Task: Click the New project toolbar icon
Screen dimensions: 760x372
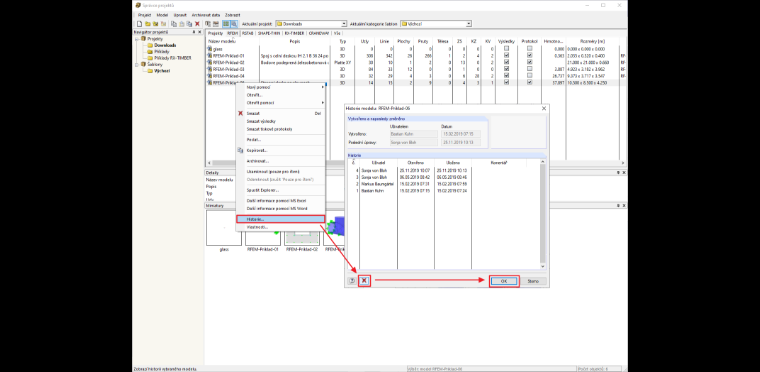Action: pyautogui.click(x=140, y=24)
